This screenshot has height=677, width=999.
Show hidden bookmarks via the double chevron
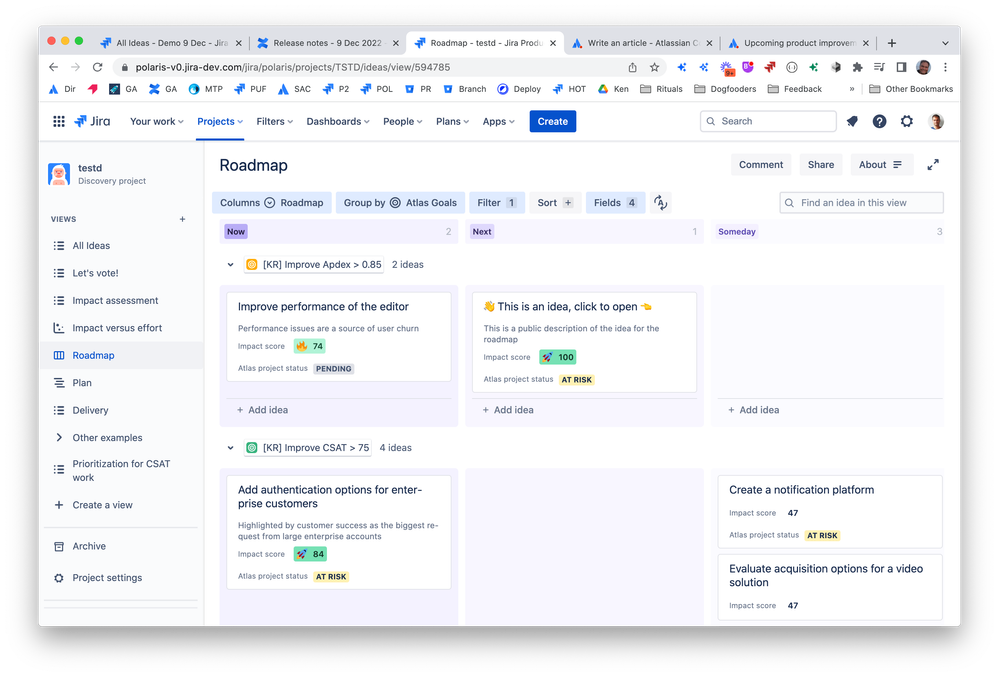[x=852, y=89]
